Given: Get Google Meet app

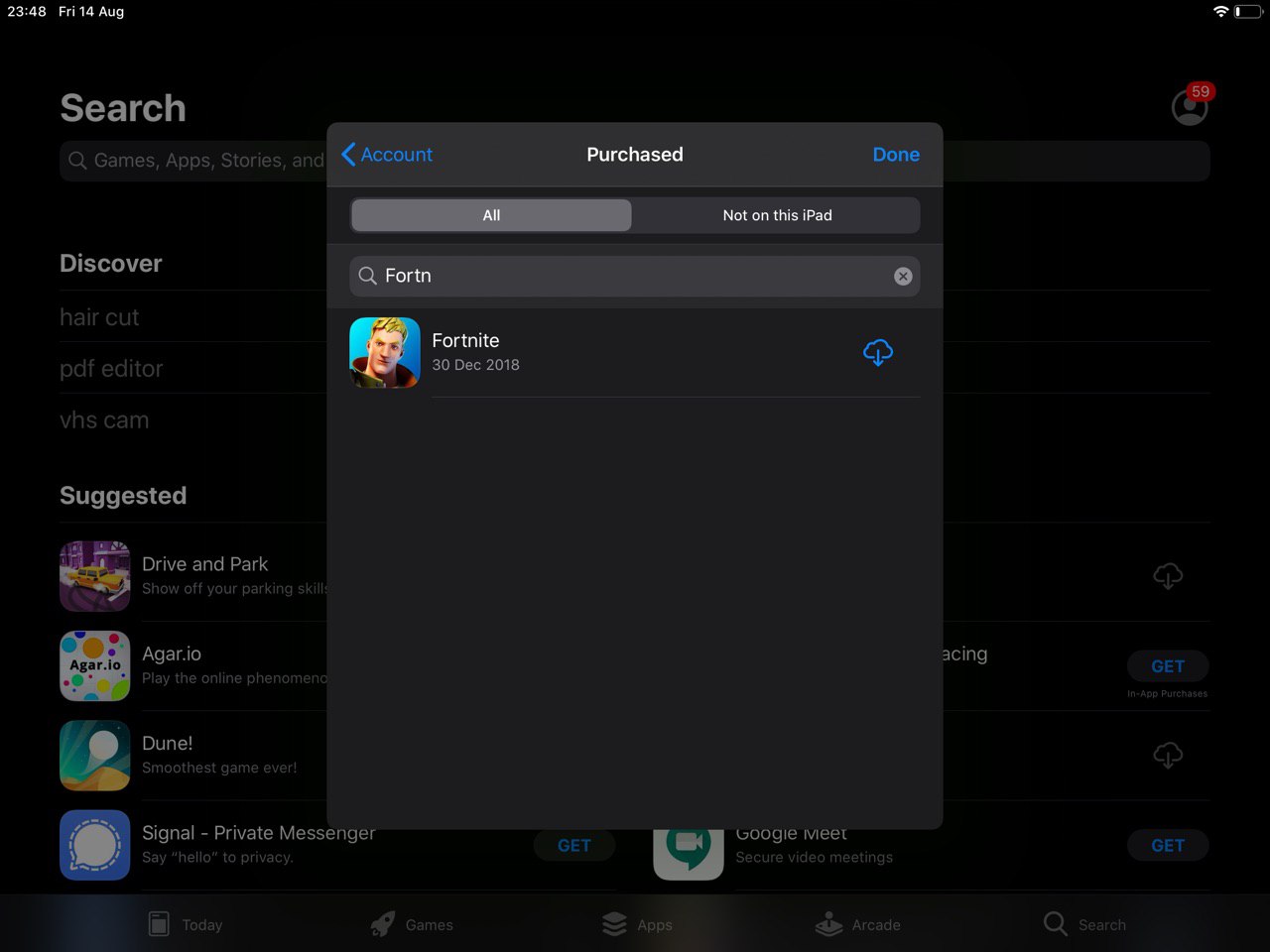Looking at the screenshot, I should [1168, 846].
